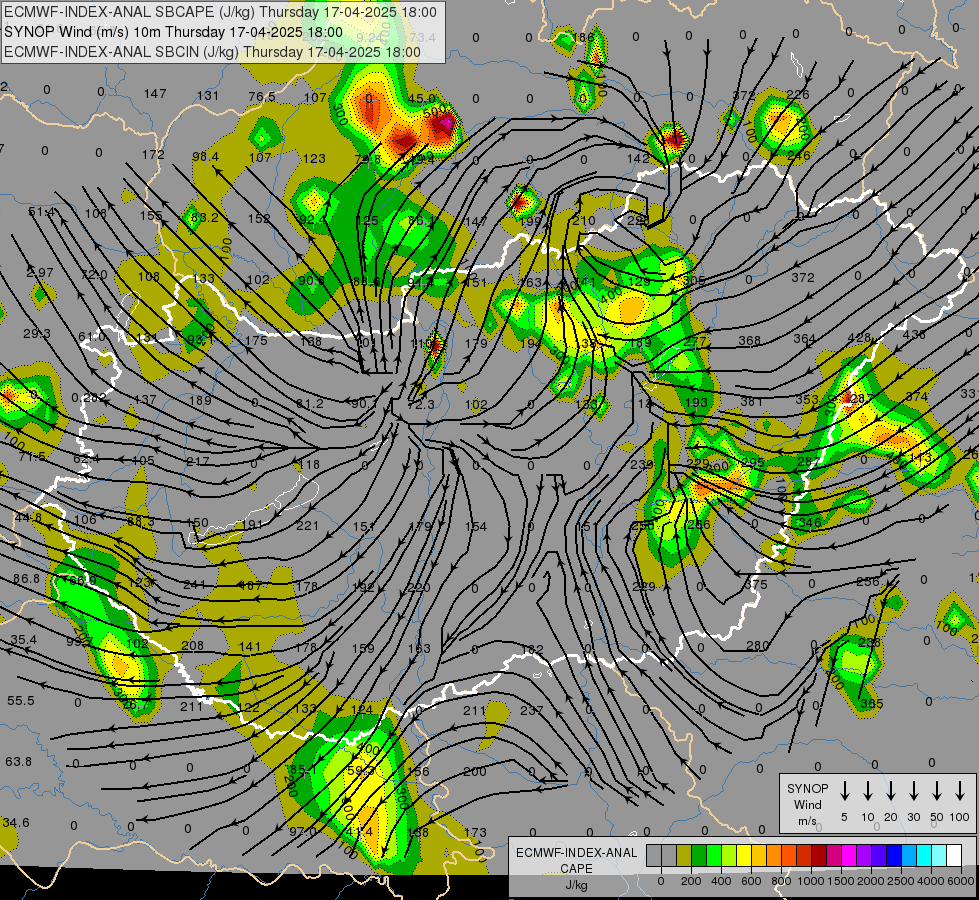Click the 364 value on the map
Screen dimensions: 979x900
point(804,339)
